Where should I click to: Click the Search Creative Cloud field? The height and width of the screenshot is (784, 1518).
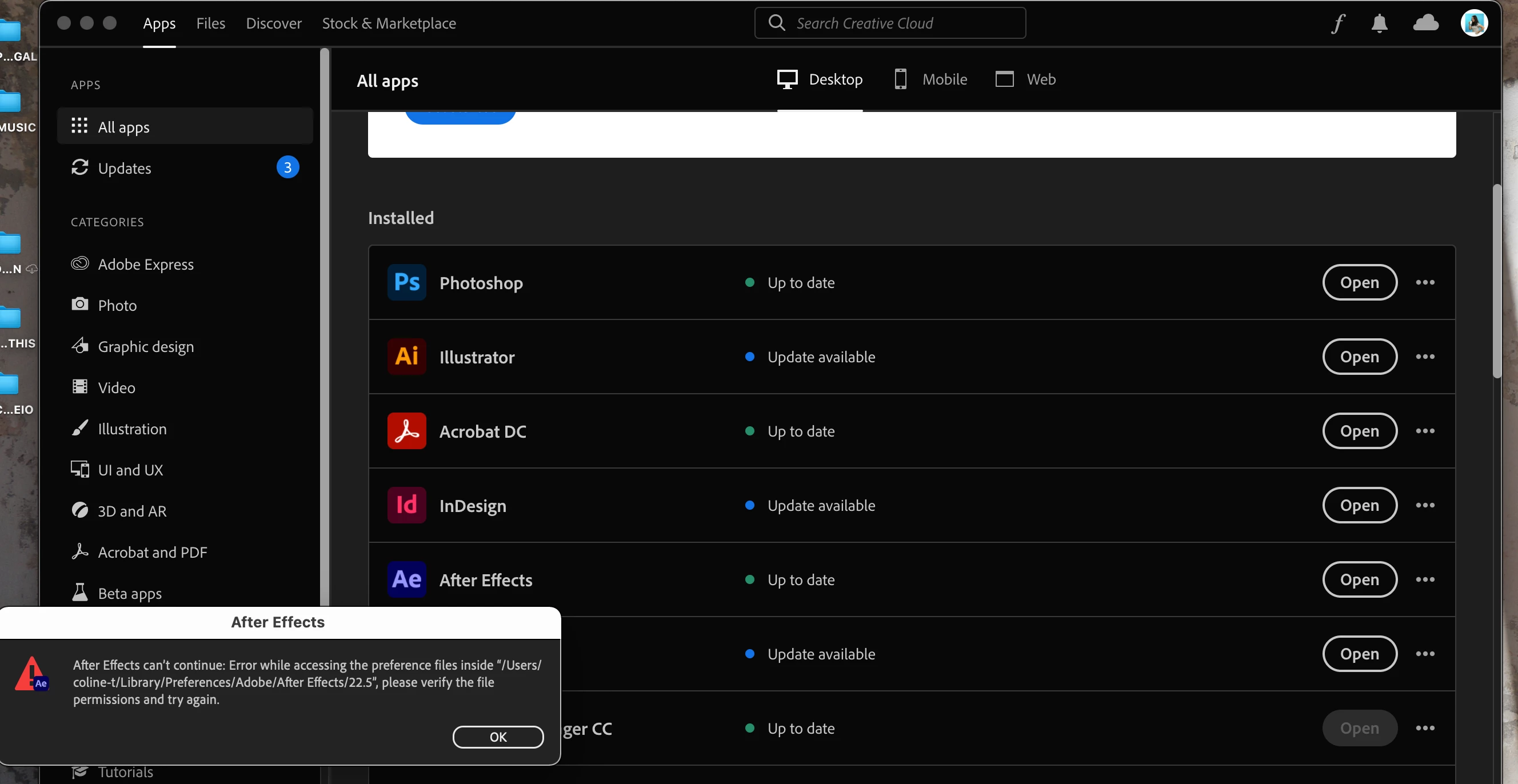coord(890,23)
